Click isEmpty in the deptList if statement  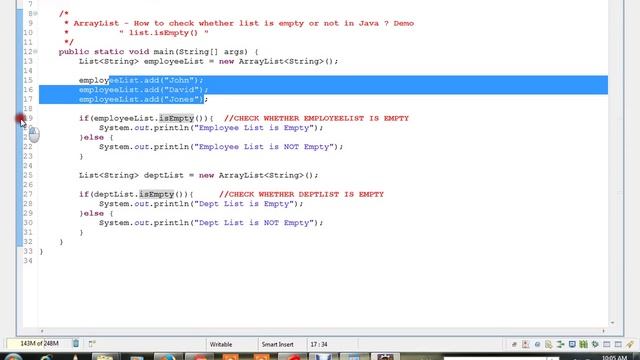pos(157,194)
